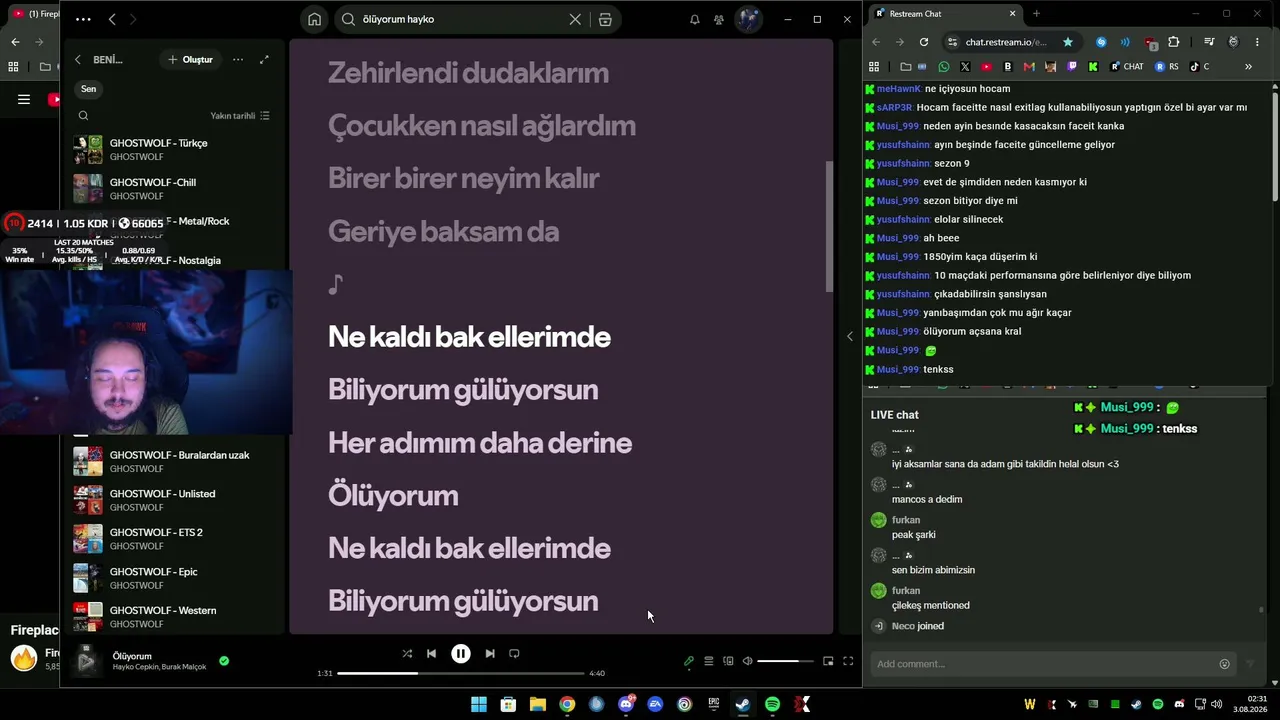Toggle shuffle playback

click(x=407, y=654)
